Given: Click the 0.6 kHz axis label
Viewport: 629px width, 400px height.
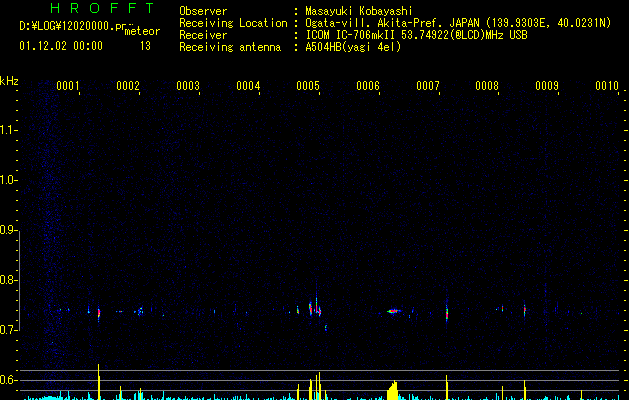Looking at the screenshot, I should 9,380.
